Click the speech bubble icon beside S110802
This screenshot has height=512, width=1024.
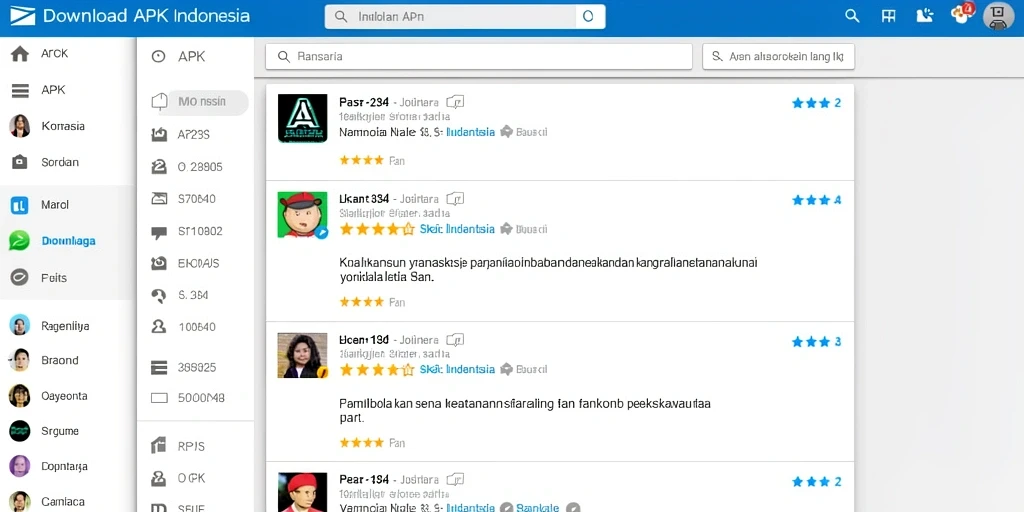point(159,232)
